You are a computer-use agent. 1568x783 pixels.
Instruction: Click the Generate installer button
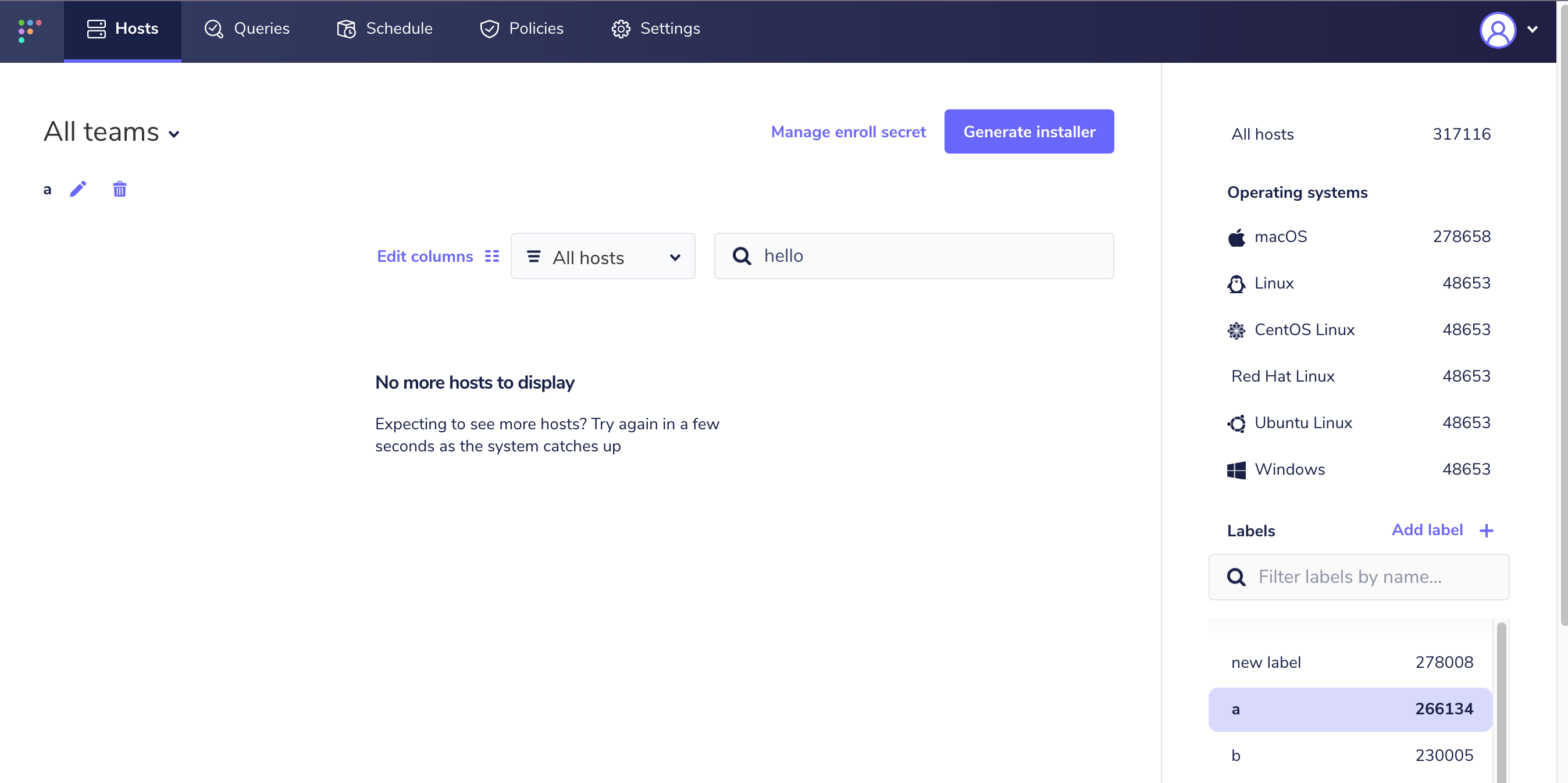[x=1029, y=131]
